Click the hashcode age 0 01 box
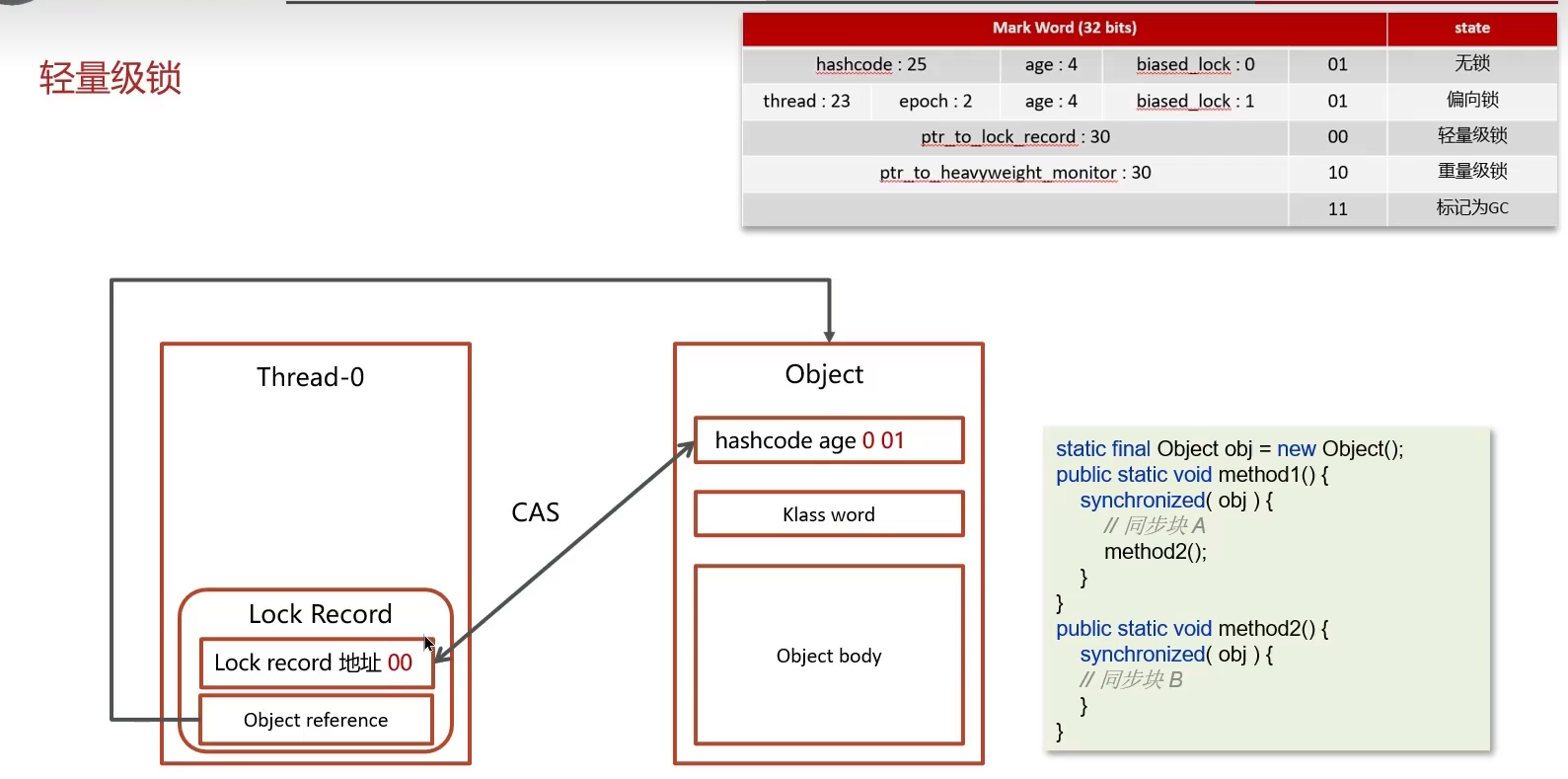 [x=828, y=440]
